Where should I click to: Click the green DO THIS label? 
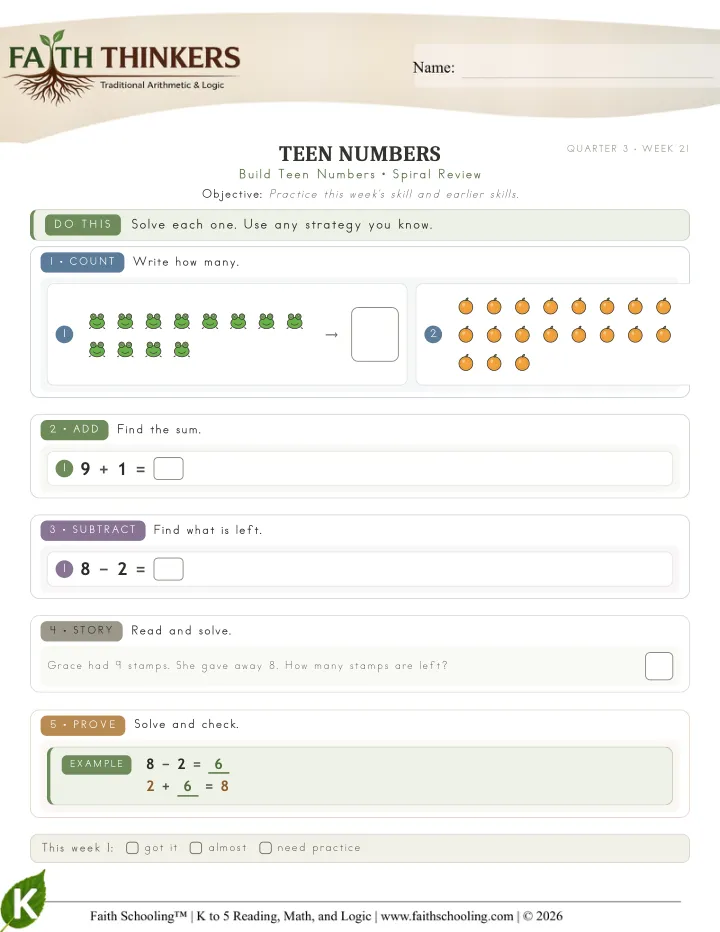click(83, 225)
